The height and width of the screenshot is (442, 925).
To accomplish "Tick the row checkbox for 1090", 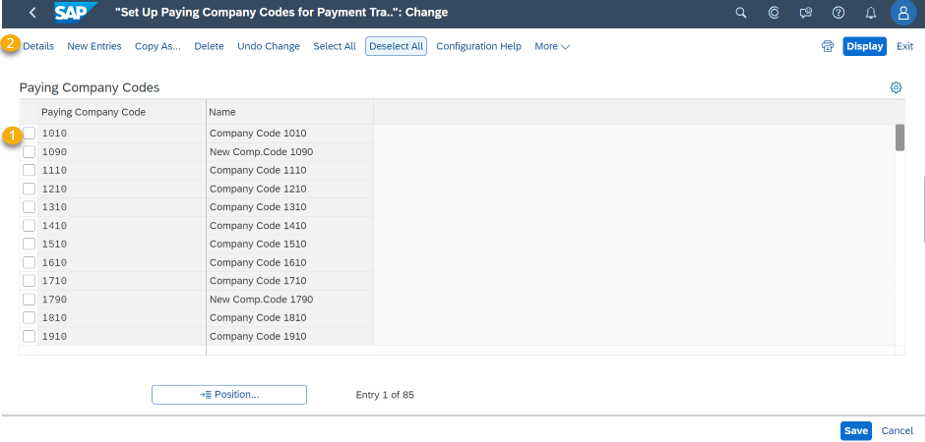I will (x=29, y=152).
